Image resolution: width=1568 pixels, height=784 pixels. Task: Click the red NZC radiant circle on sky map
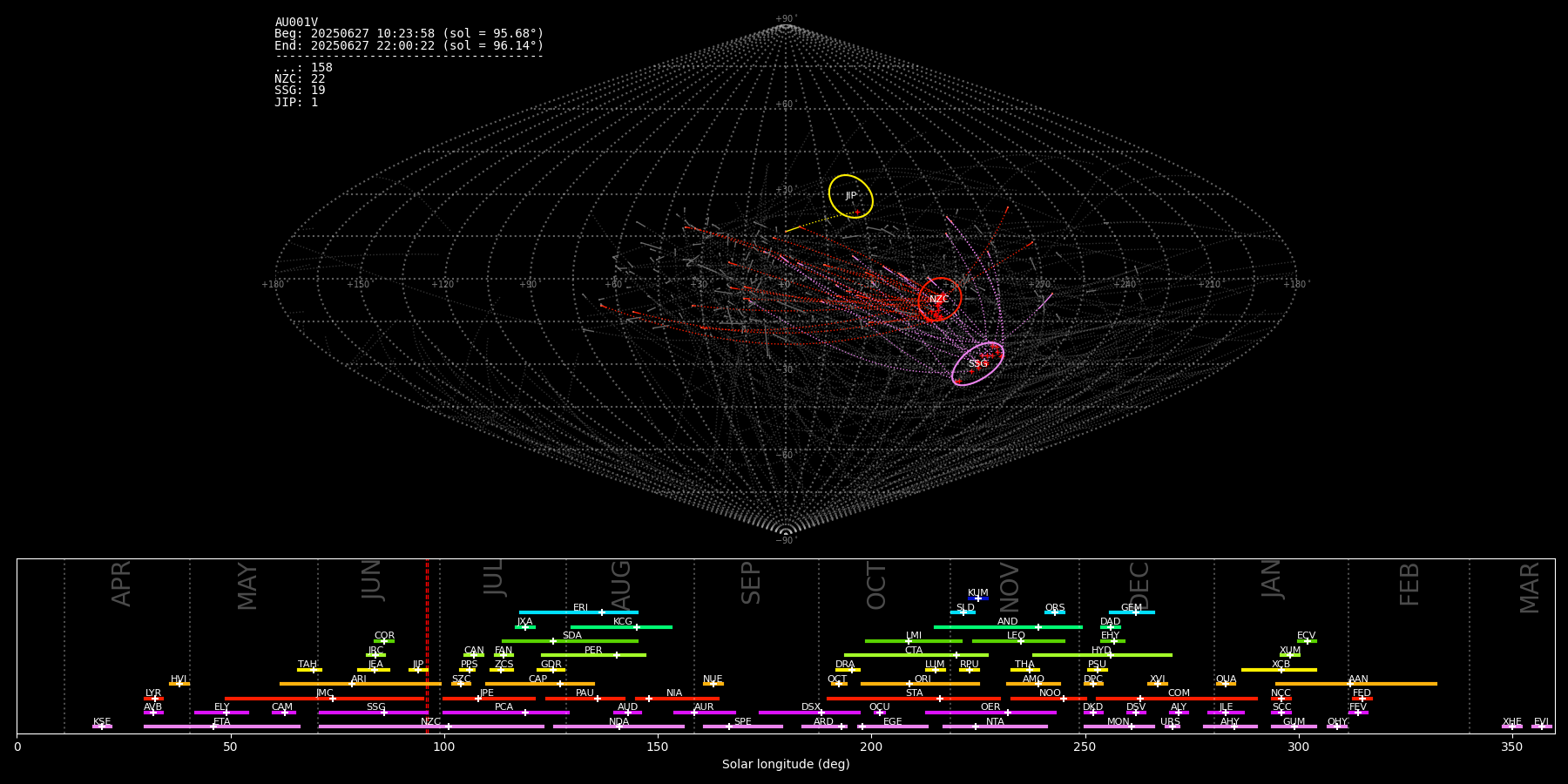tap(939, 299)
